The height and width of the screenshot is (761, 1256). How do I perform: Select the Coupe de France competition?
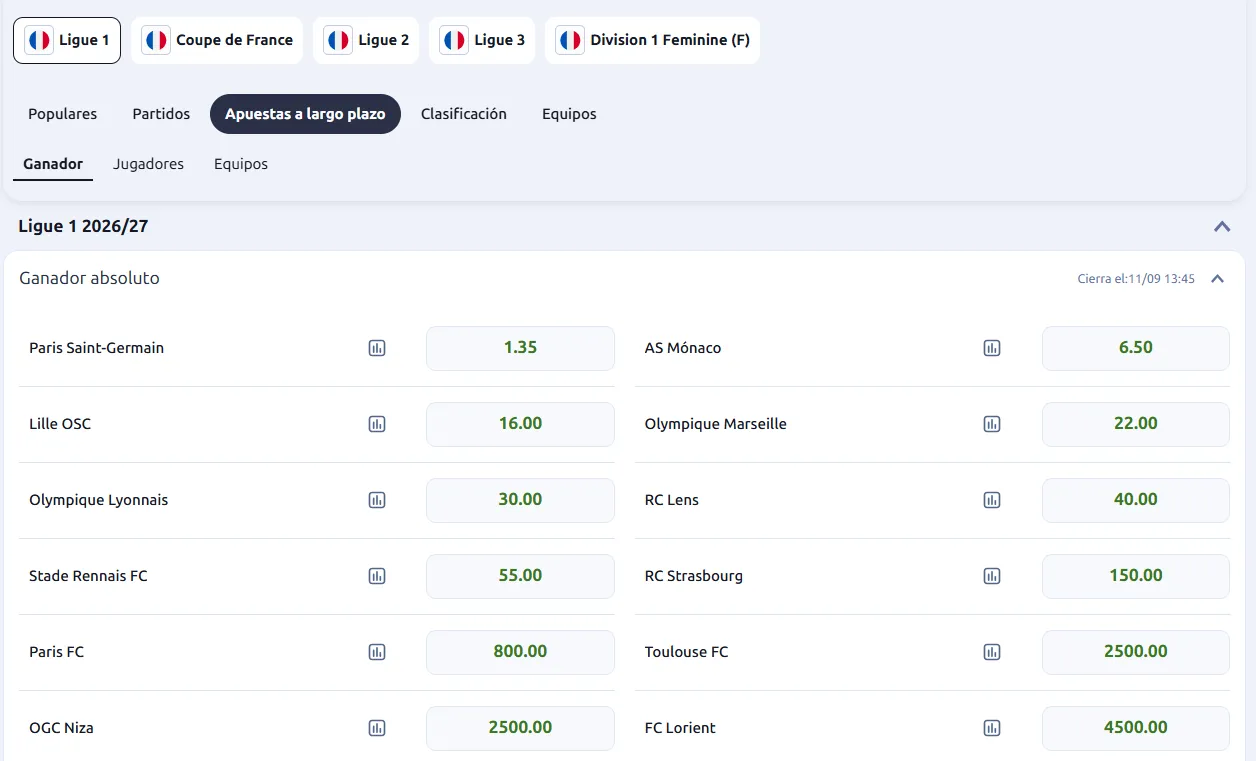pyautogui.click(x=217, y=40)
